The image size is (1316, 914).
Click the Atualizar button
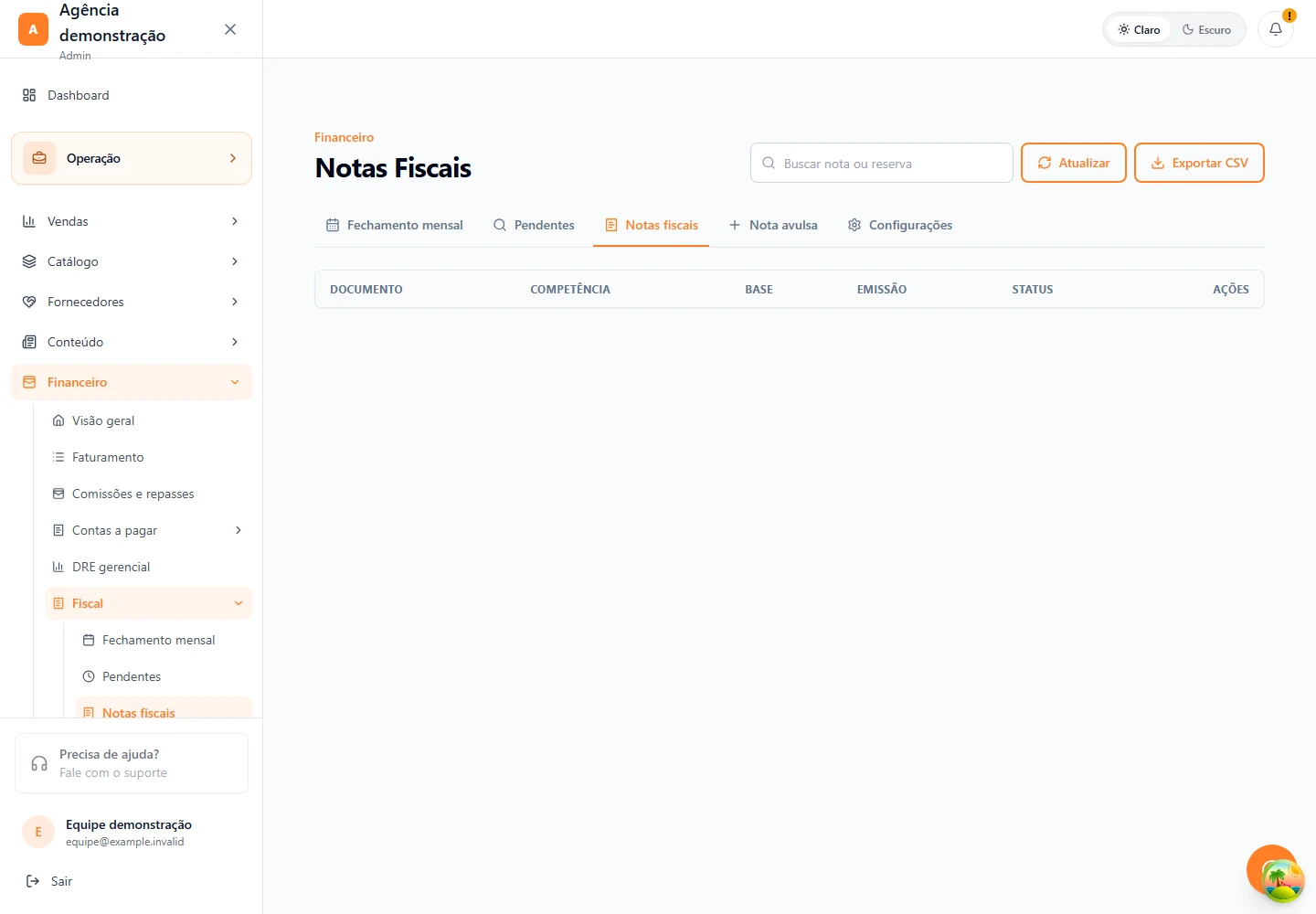click(1074, 163)
